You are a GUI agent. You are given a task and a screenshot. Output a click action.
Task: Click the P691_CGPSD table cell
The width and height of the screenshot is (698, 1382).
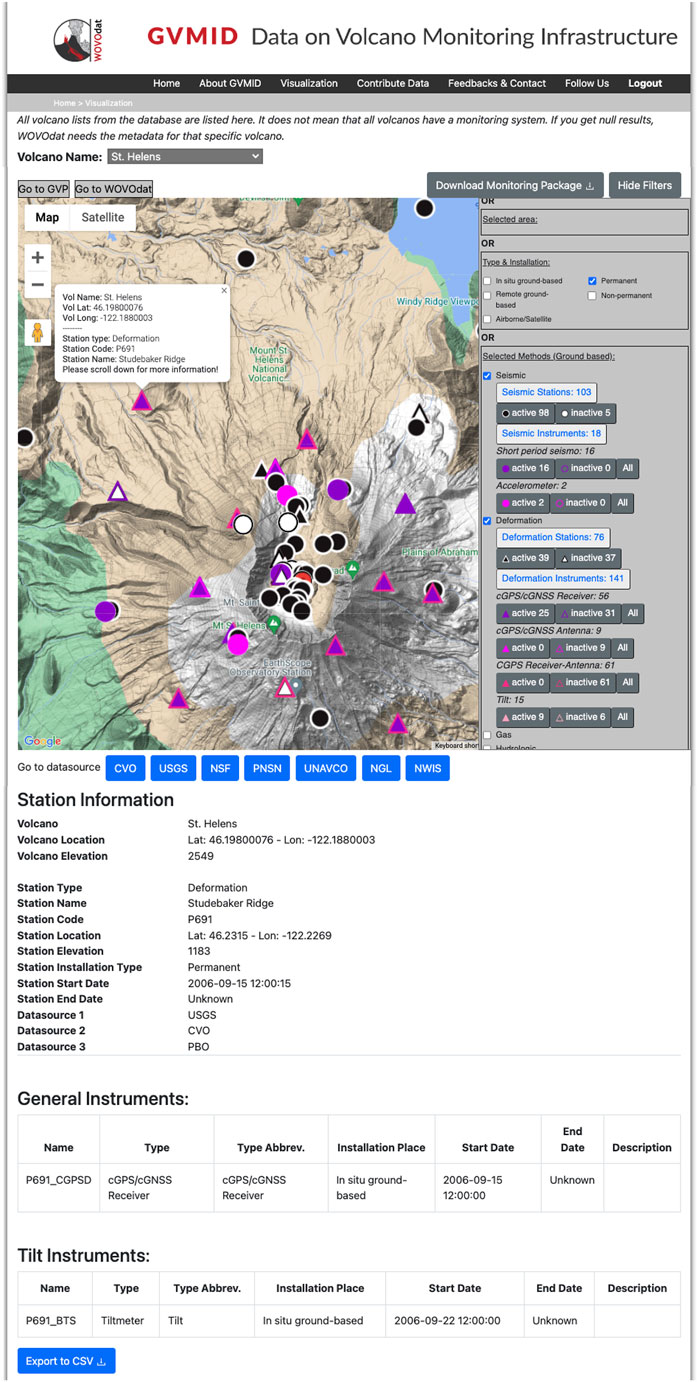[x=58, y=1187]
